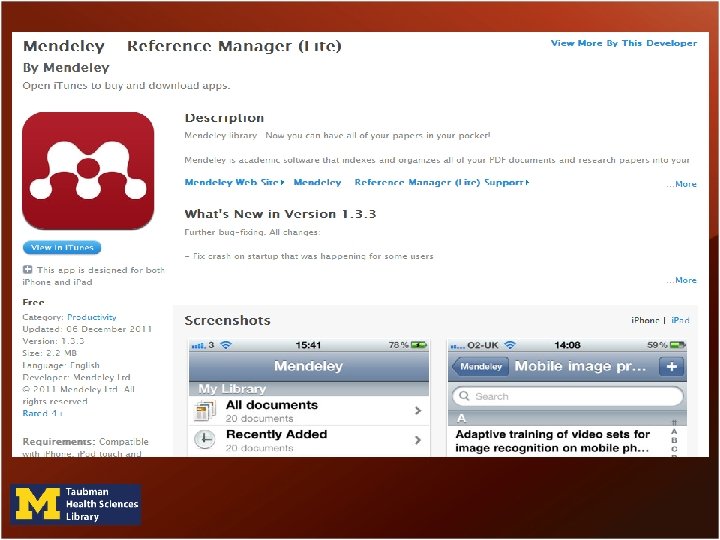Viewport: 720px width, 540px height.
Task: Click the My Library section header
Action: pos(309,389)
